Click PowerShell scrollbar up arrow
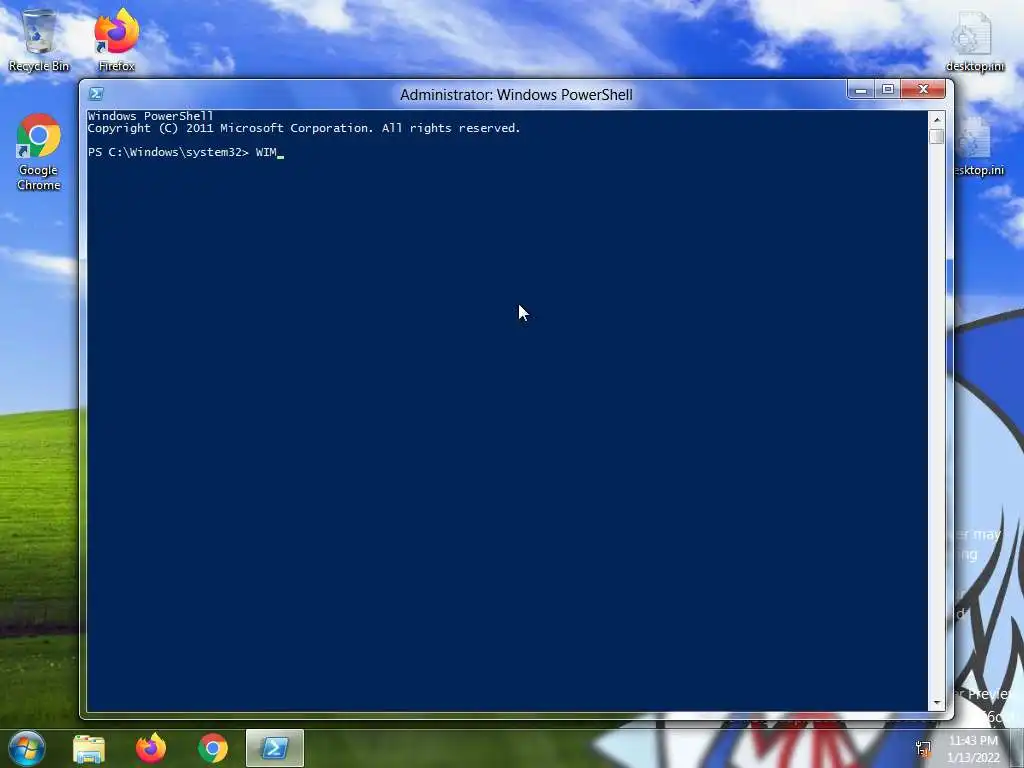Viewport: 1024px width, 768px height. [x=936, y=120]
